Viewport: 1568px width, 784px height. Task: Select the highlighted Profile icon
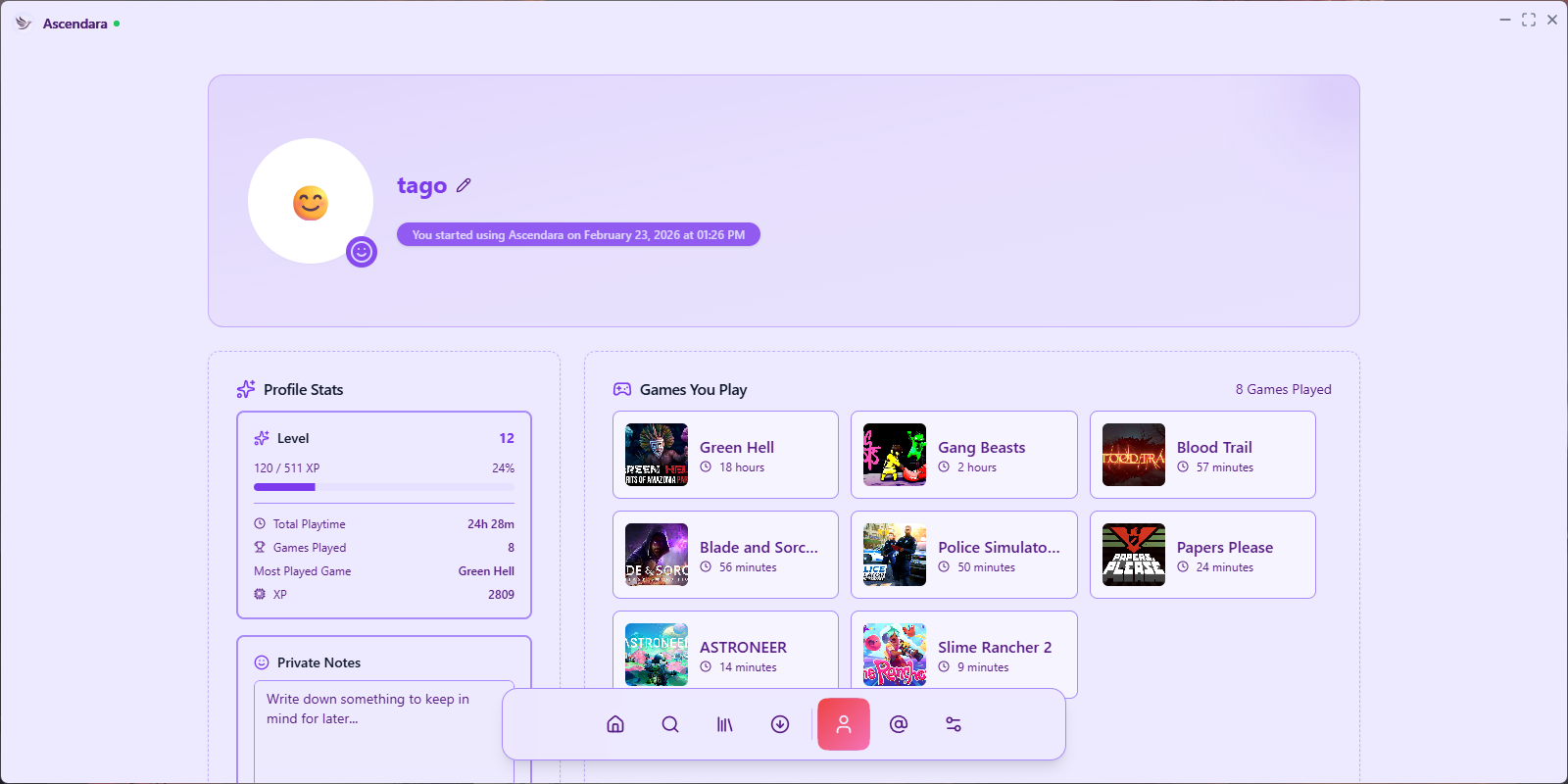(x=843, y=724)
